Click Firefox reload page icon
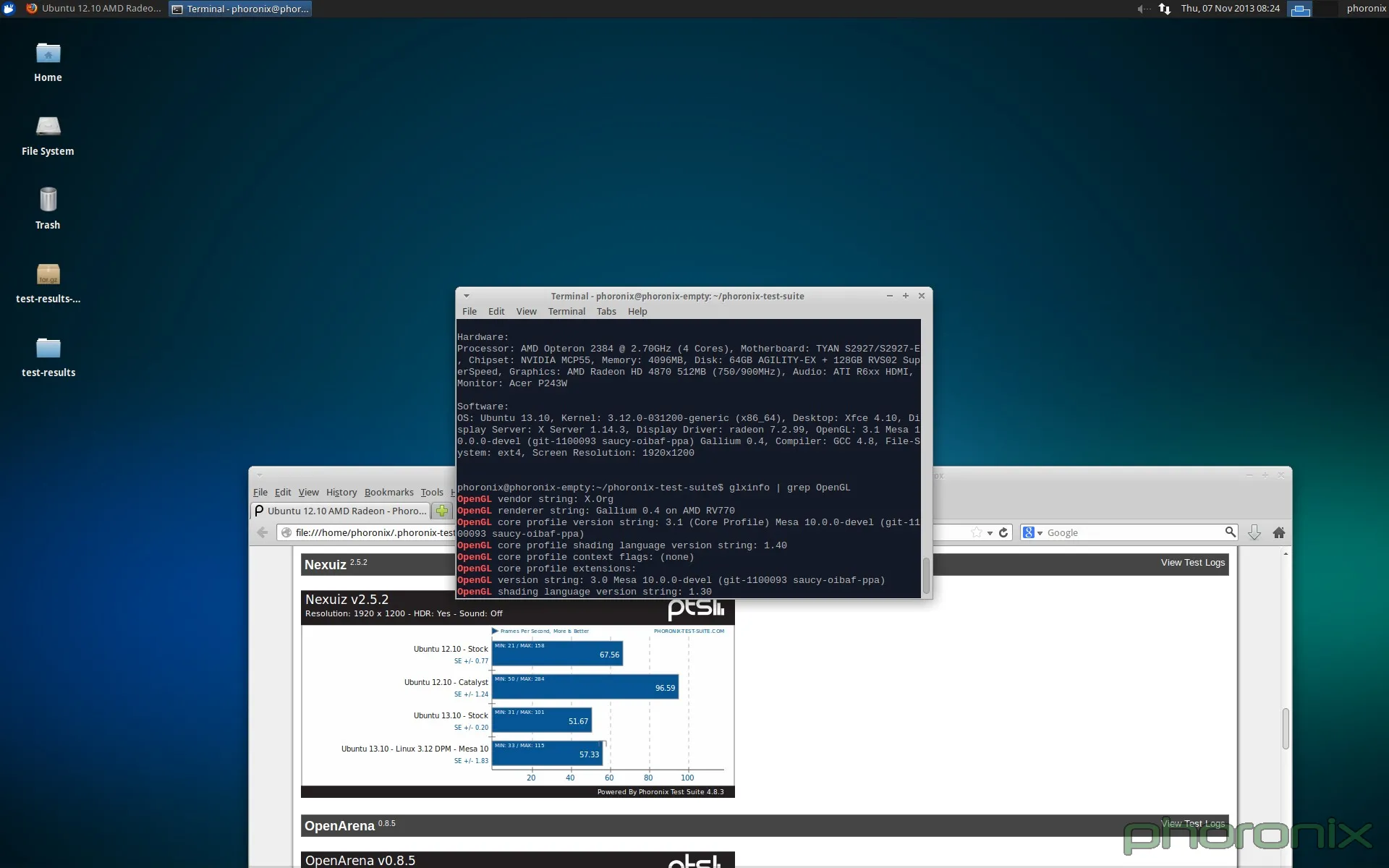Screen dimensions: 1389x868 pyautogui.click(x=1003, y=532)
